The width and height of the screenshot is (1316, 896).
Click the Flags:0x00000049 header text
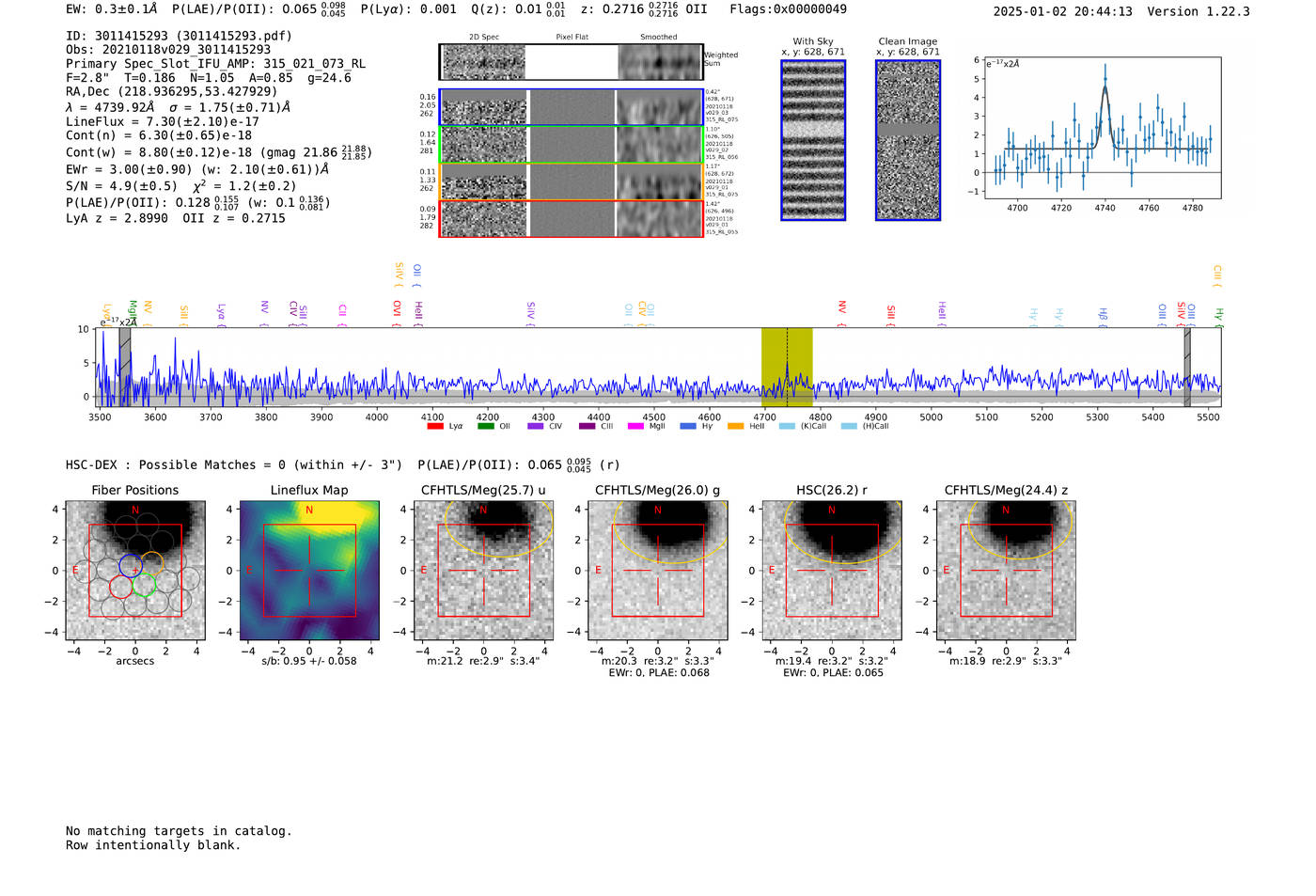(788, 9)
